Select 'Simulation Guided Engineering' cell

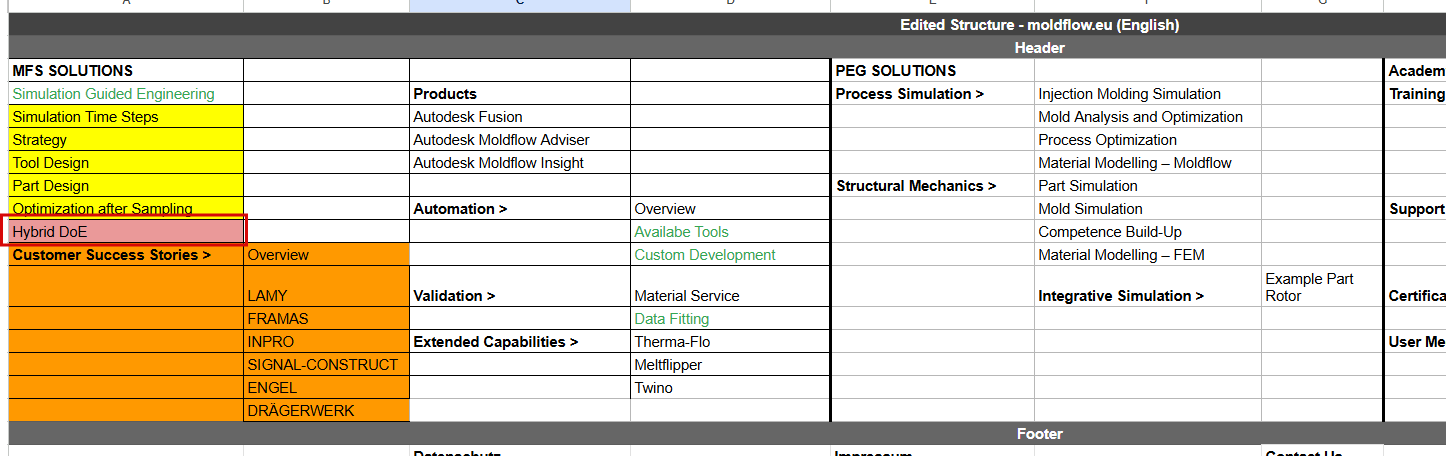point(126,94)
